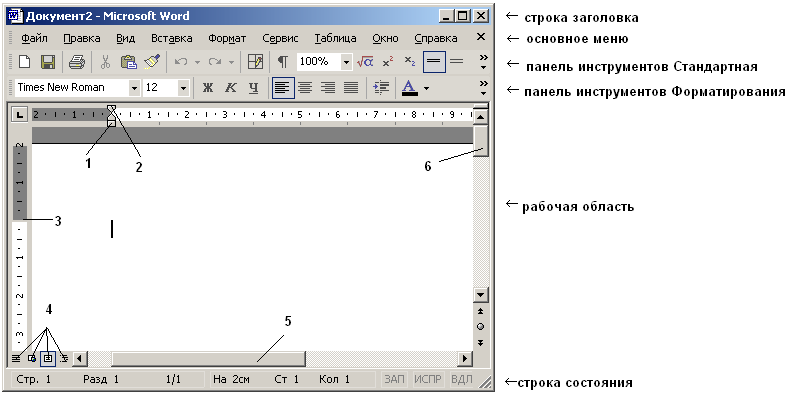Align text to the left
792x401 pixels.
coord(283,88)
